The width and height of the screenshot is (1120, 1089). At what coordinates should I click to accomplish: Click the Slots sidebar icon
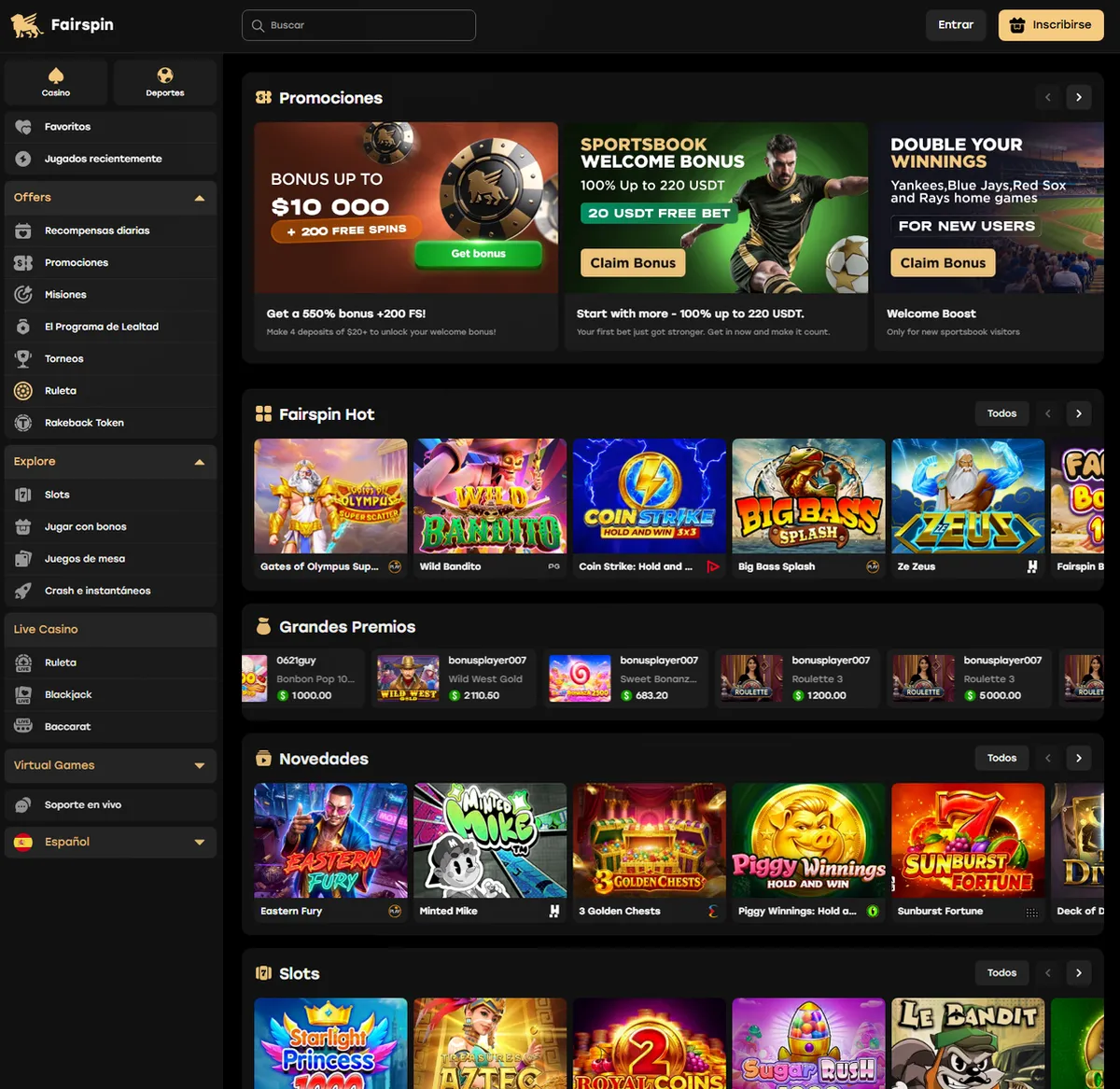pos(23,495)
